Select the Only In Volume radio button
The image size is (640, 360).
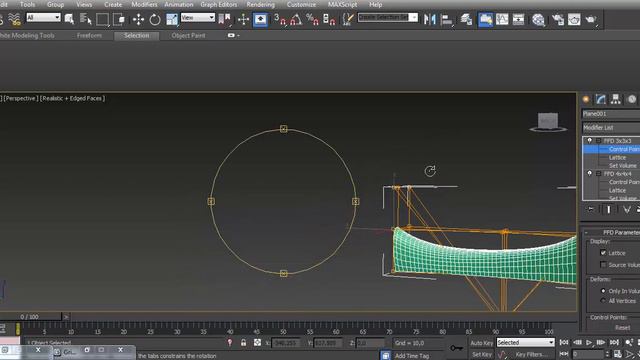point(603,291)
